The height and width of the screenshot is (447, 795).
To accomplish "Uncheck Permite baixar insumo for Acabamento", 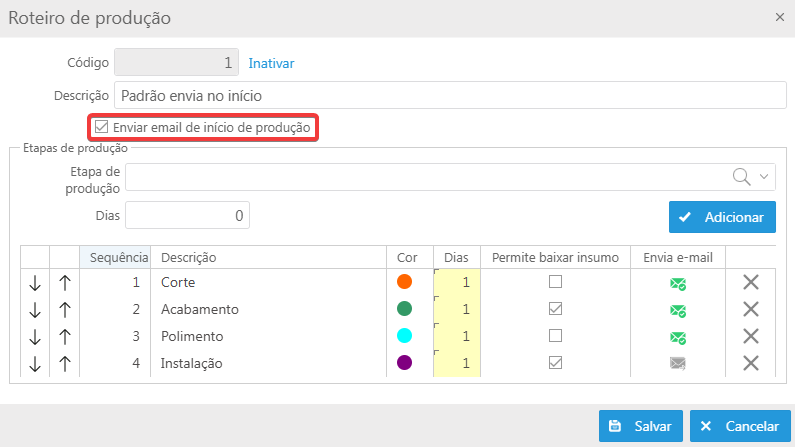I will pos(555,310).
